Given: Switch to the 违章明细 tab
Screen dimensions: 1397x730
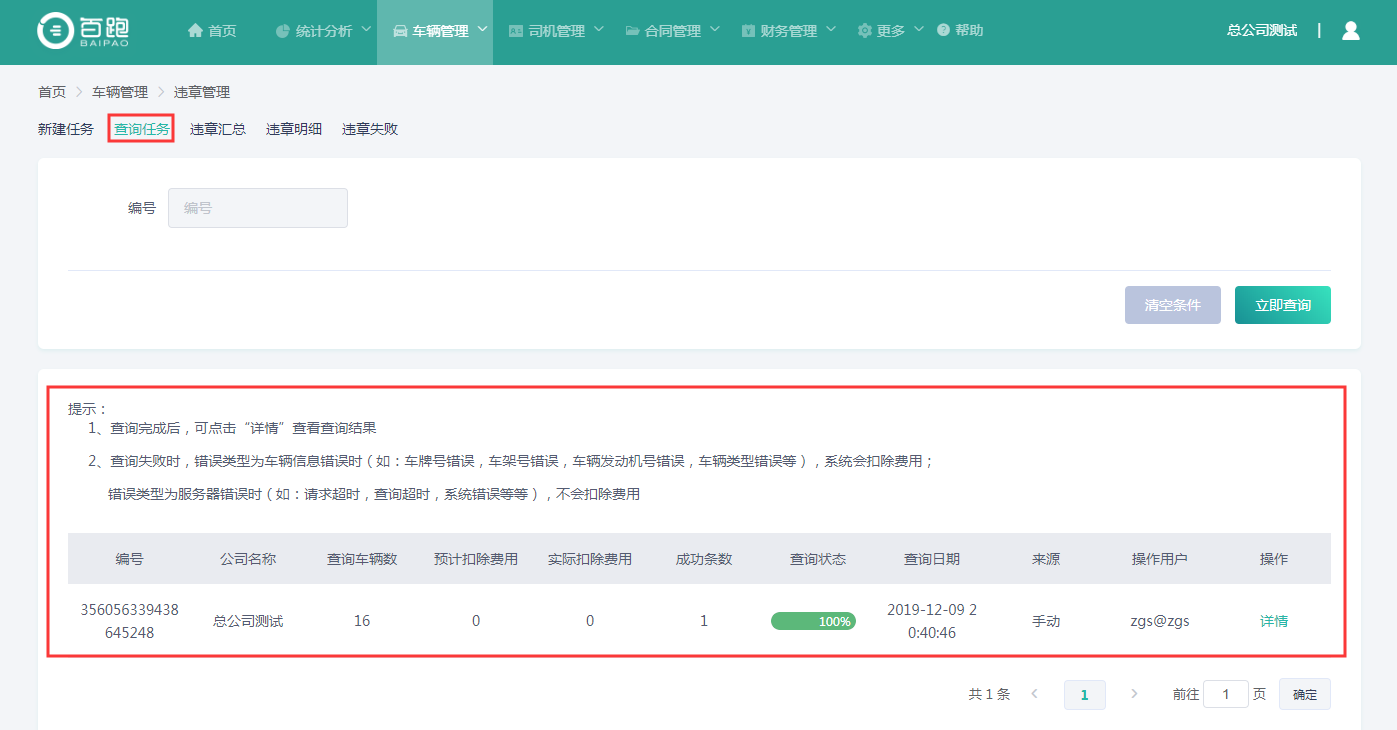Looking at the screenshot, I should pos(294,129).
